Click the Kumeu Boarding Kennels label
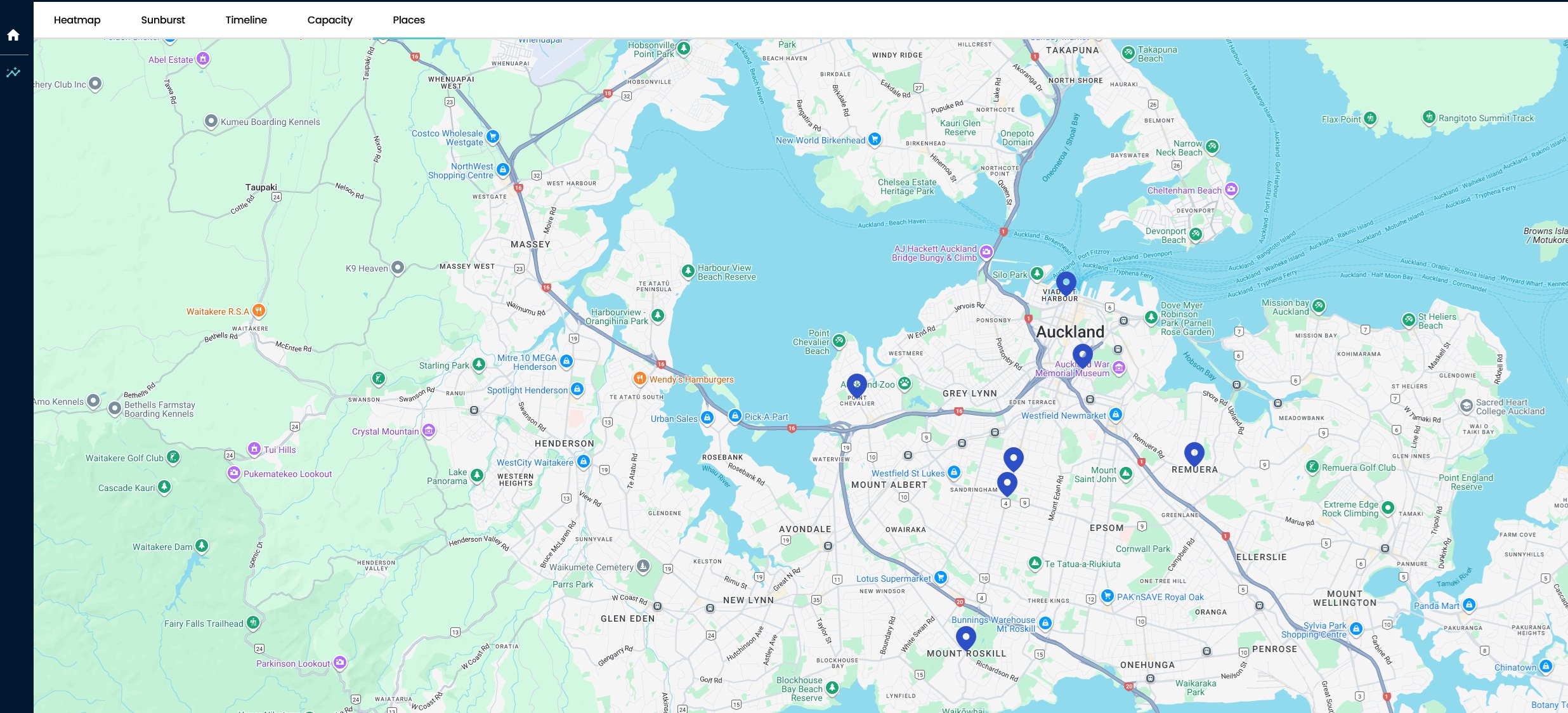Screen dimensions: 1568x713 click(270, 122)
